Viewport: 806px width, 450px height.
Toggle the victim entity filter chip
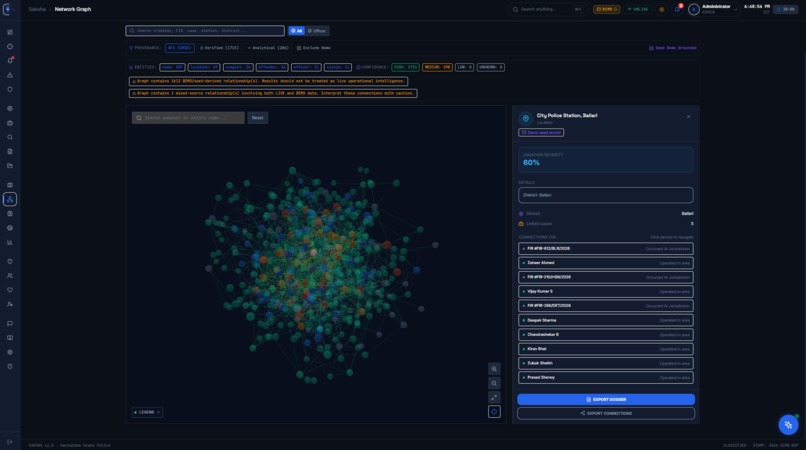pos(338,67)
